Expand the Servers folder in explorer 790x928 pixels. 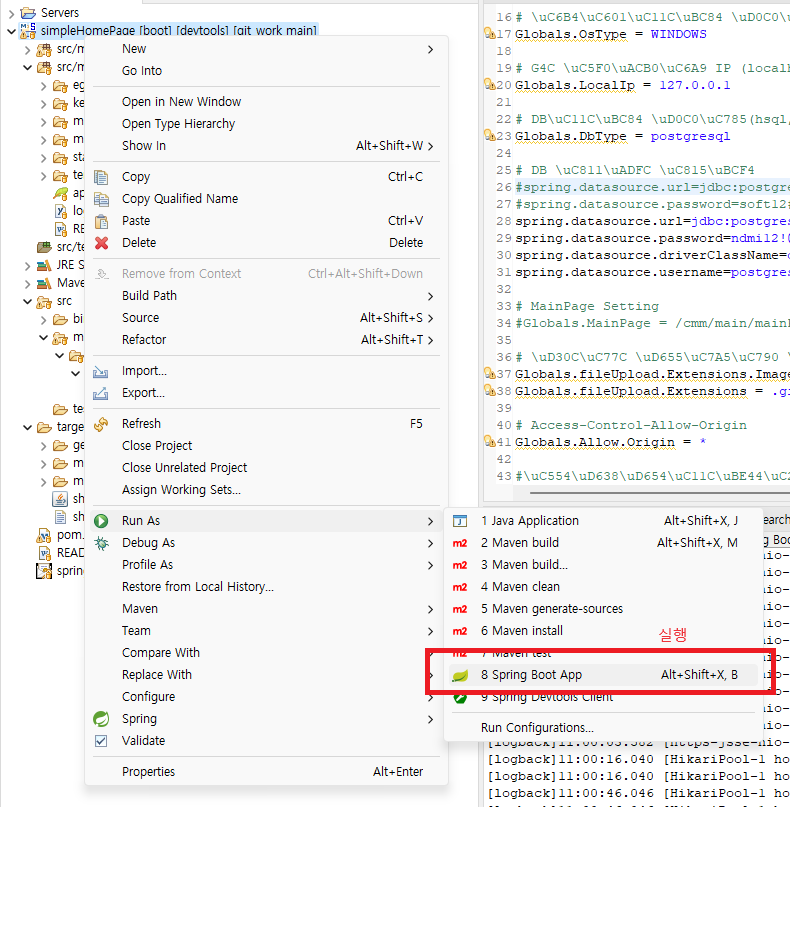11,12
